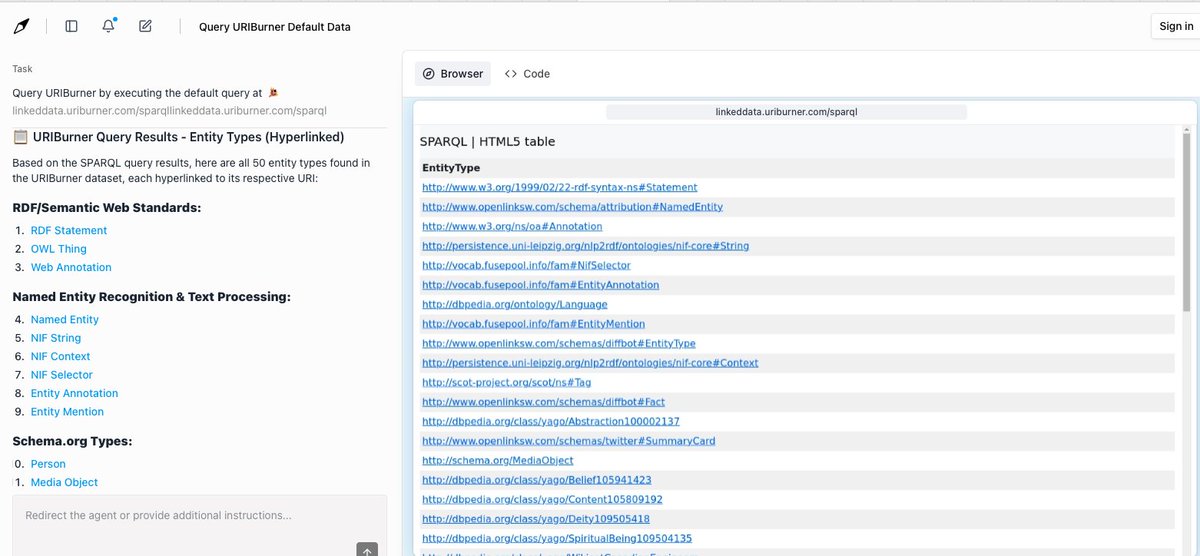Viewport: 1200px width, 556px height.
Task: Click the SPARQL | HTML5 table heading
Action: pyautogui.click(x=487, y=142)
